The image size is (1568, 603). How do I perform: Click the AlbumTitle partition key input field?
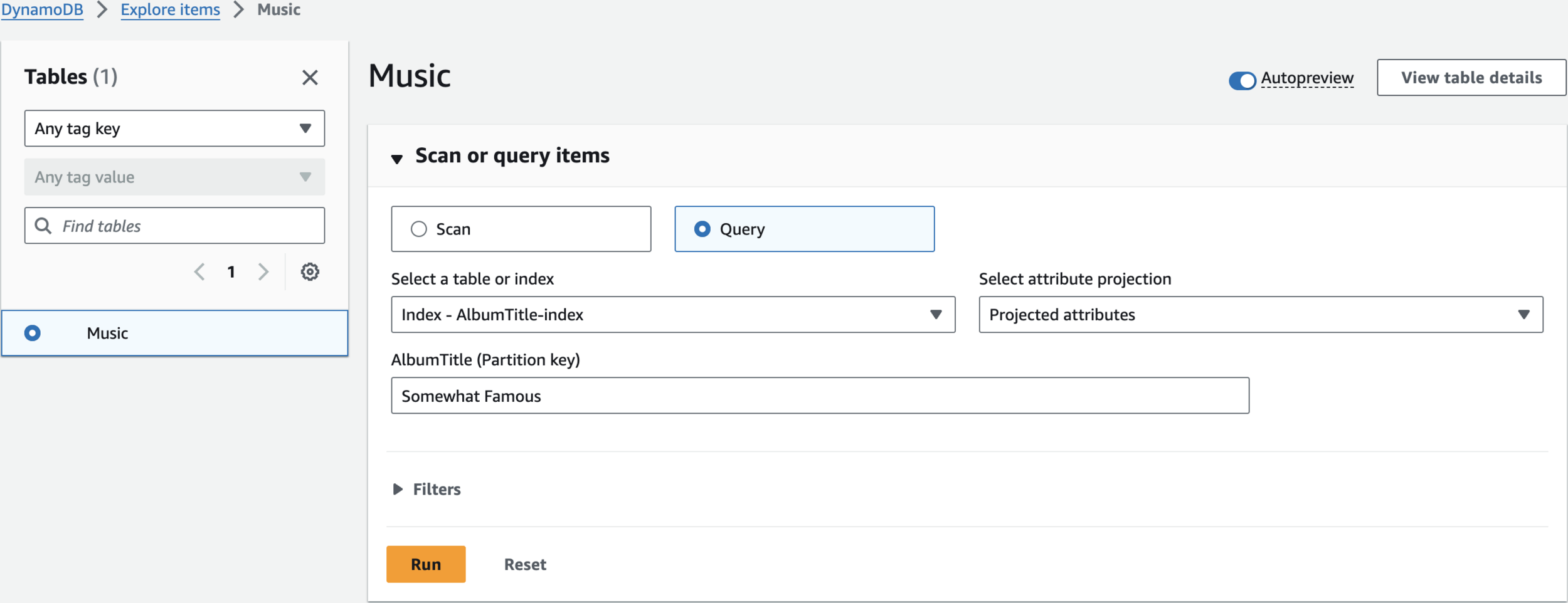pos(820,396)
